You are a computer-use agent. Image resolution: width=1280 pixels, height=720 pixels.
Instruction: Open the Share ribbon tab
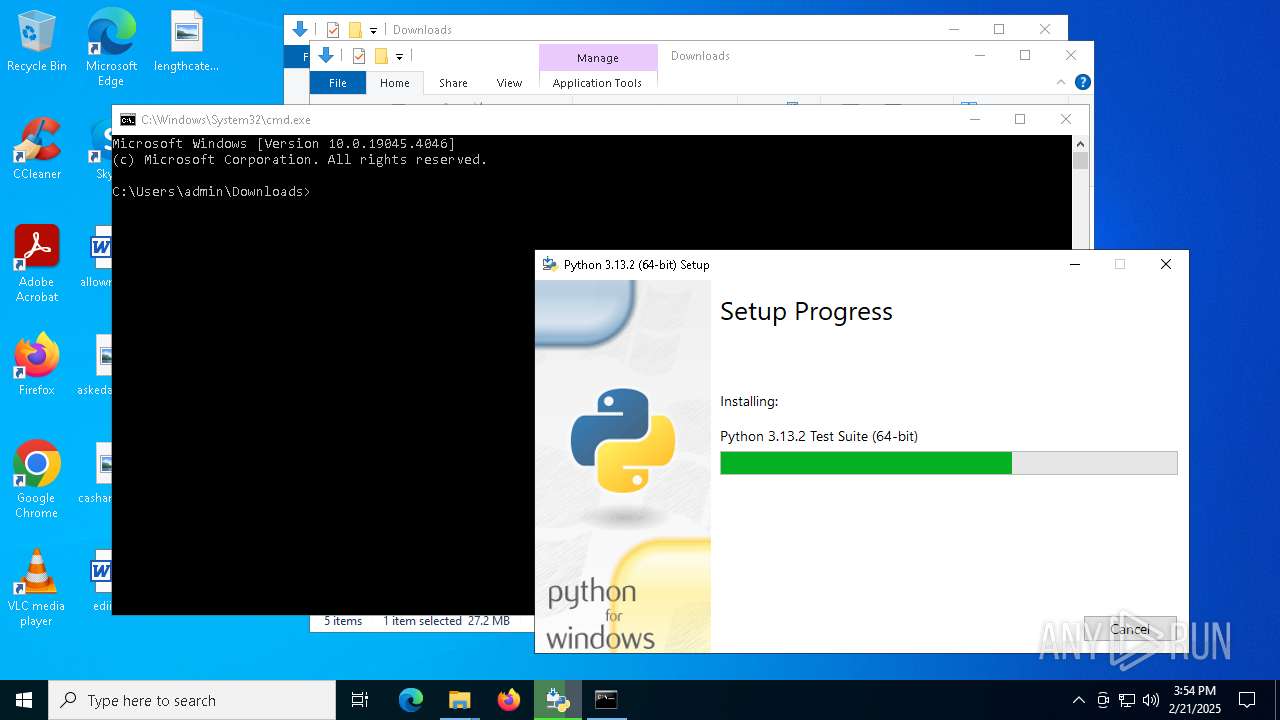[x=453, y=83]
